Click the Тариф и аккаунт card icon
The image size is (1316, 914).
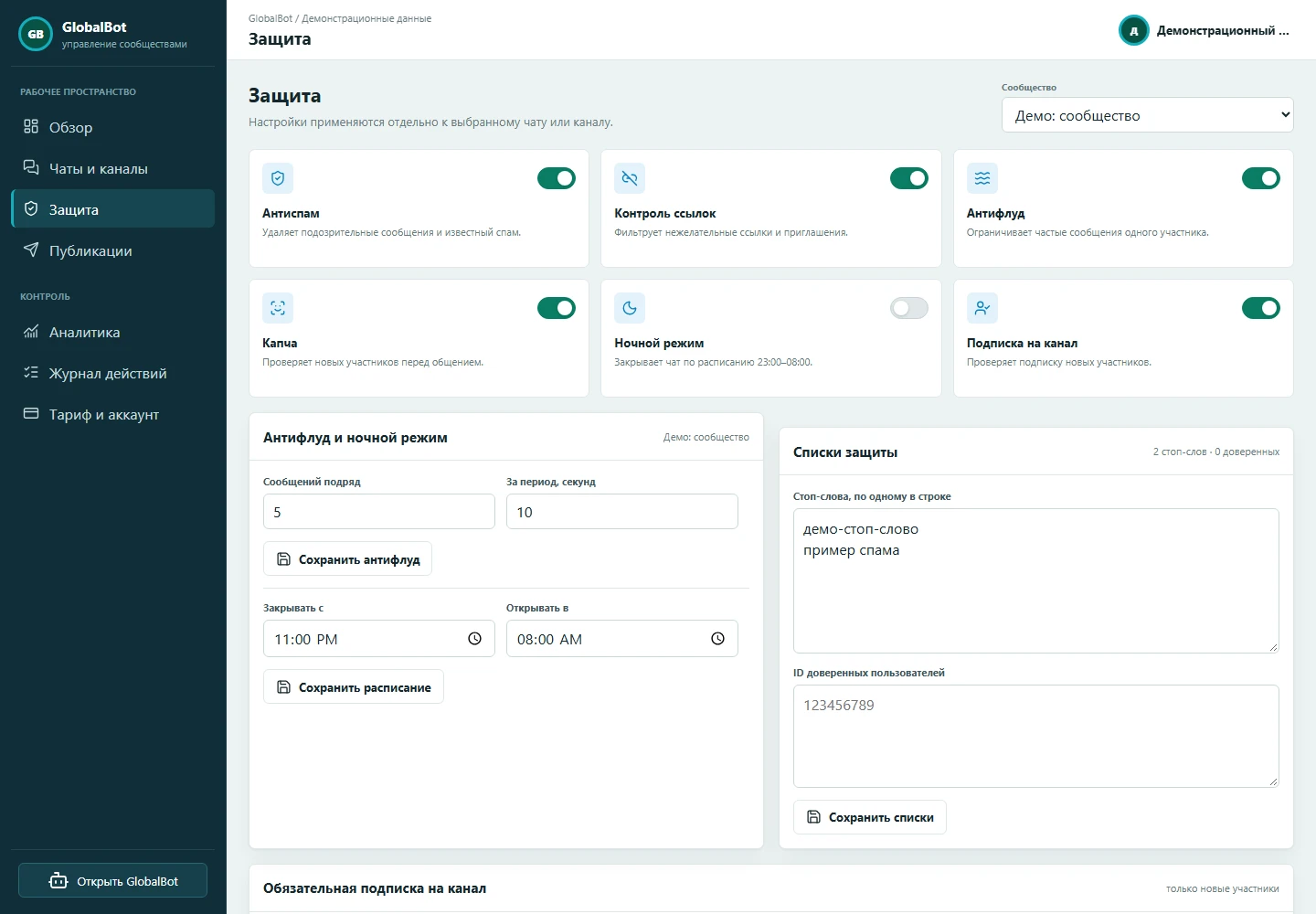[31, 413]
